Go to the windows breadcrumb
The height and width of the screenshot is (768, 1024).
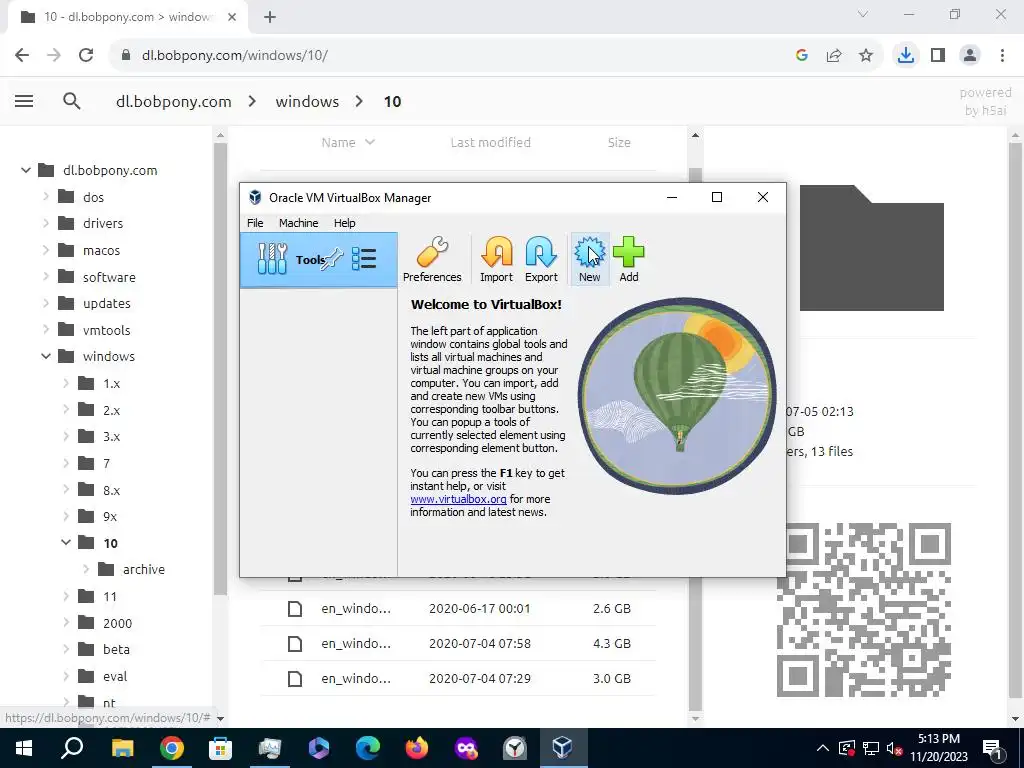pyautogui.click(x=307, y=101)
